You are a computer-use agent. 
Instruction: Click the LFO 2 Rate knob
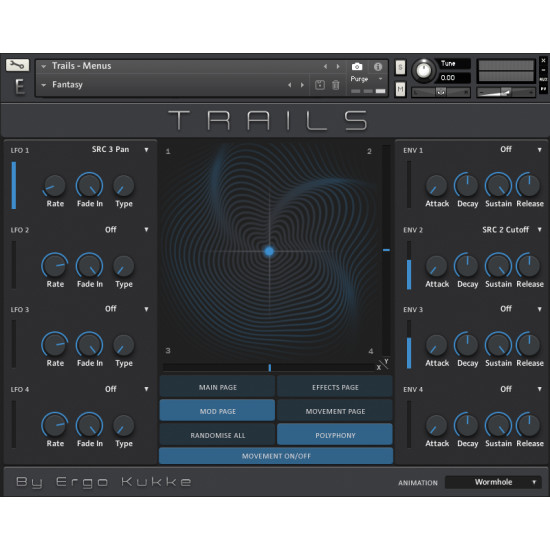(55, 266)
